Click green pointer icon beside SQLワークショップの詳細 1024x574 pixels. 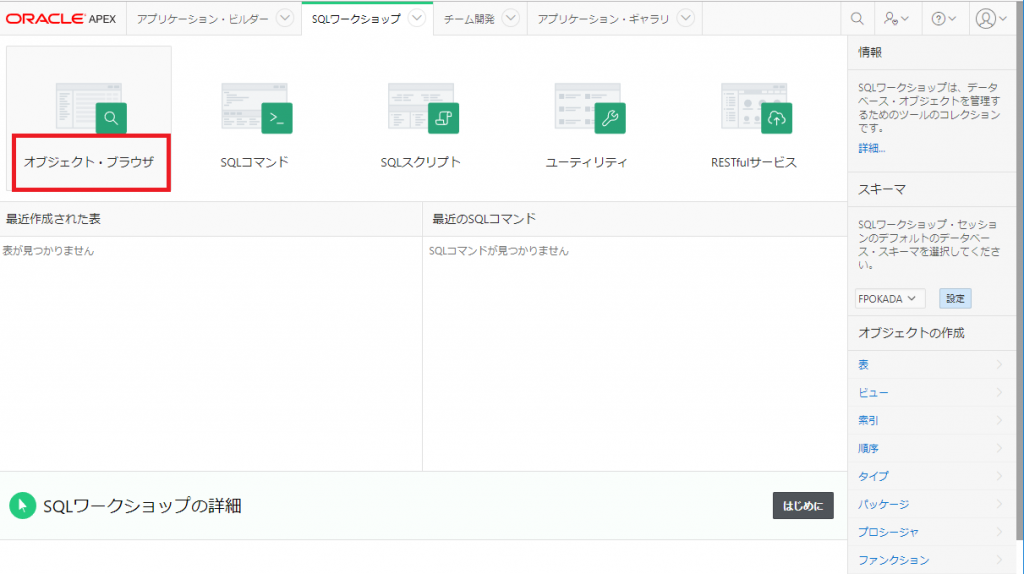(22, 505)
